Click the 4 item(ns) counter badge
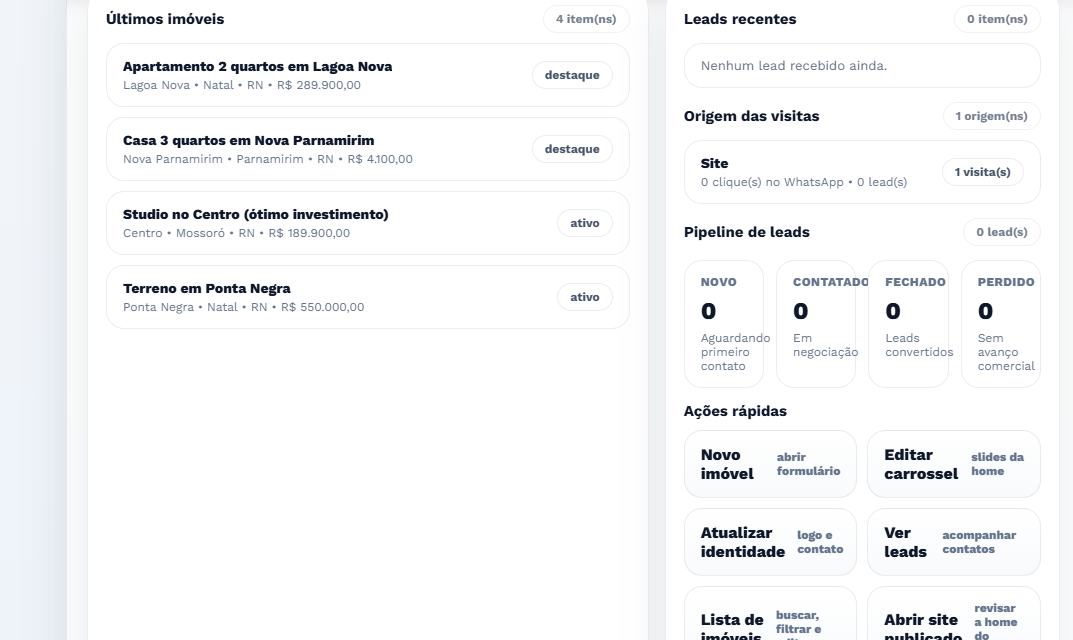The width and height of the screenshot is (1073, 640). (587, 18)
